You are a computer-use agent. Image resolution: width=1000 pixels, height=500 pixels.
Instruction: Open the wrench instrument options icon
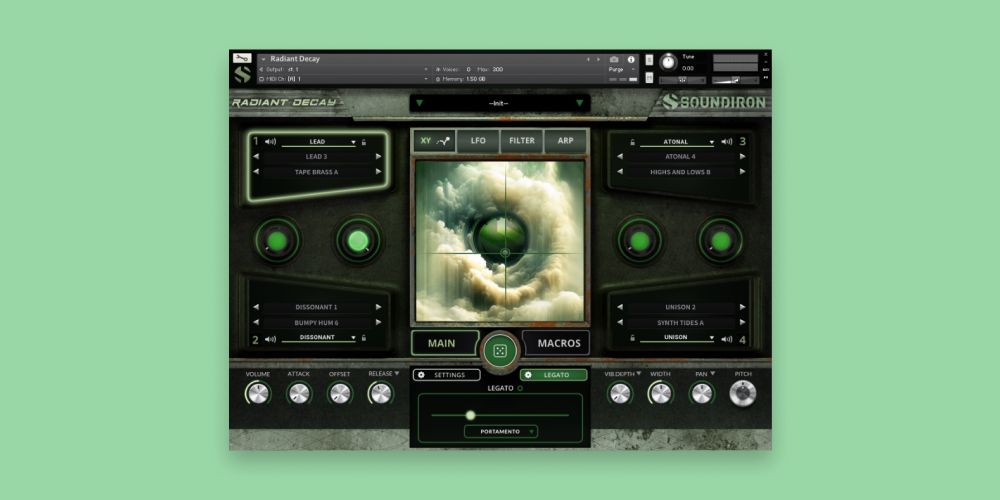[x=242, y=58]
